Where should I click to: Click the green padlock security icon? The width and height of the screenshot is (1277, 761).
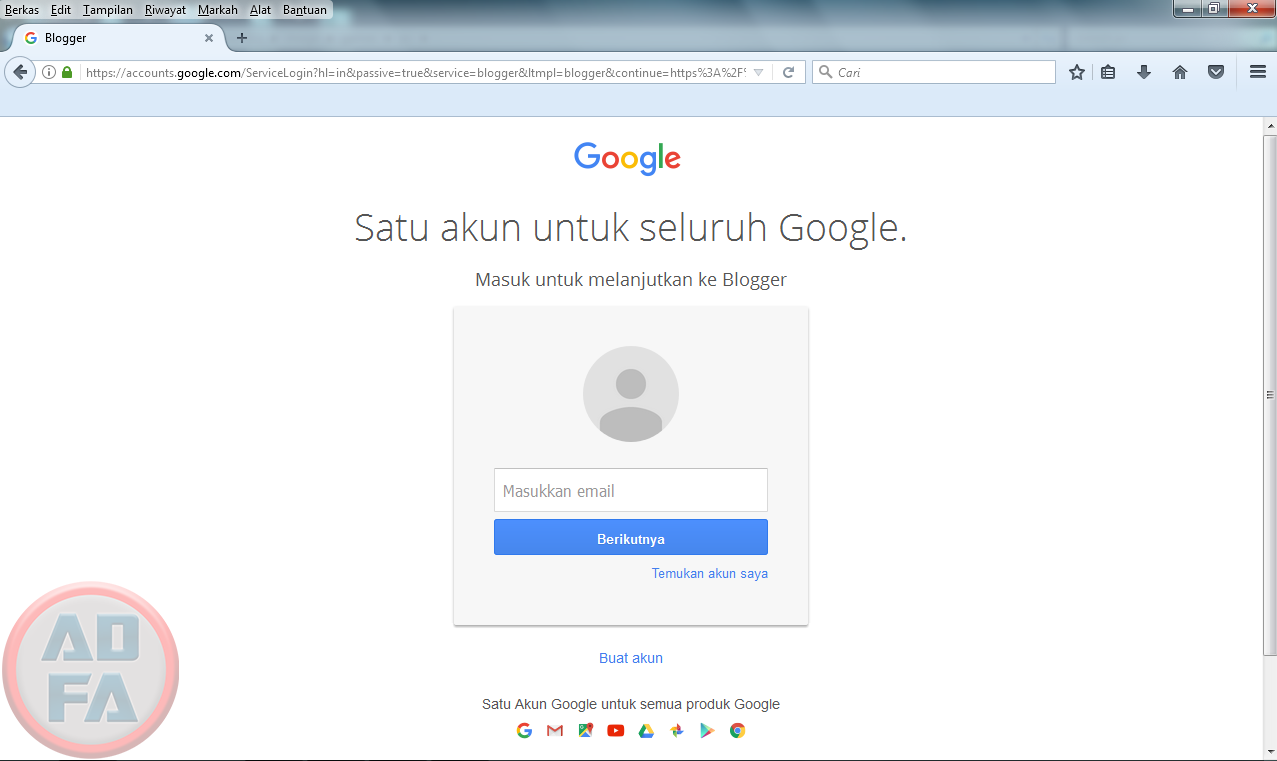click(x=67, y=72)
